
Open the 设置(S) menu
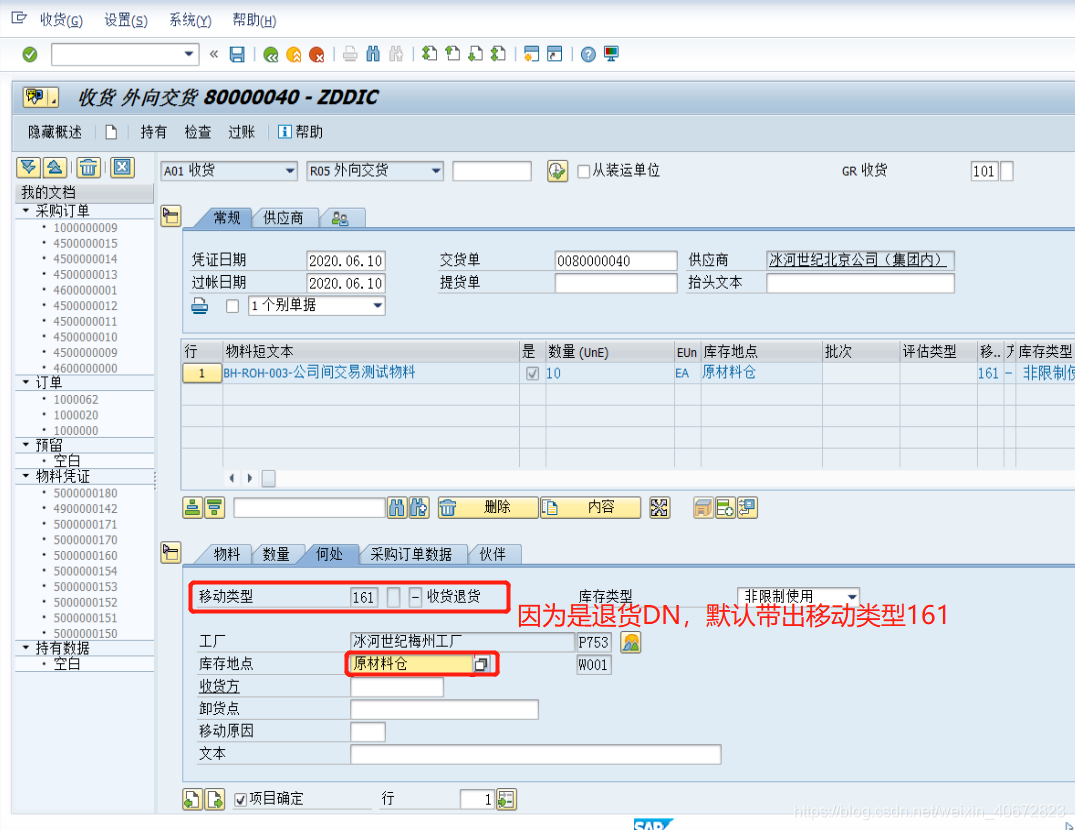[126, 20]
